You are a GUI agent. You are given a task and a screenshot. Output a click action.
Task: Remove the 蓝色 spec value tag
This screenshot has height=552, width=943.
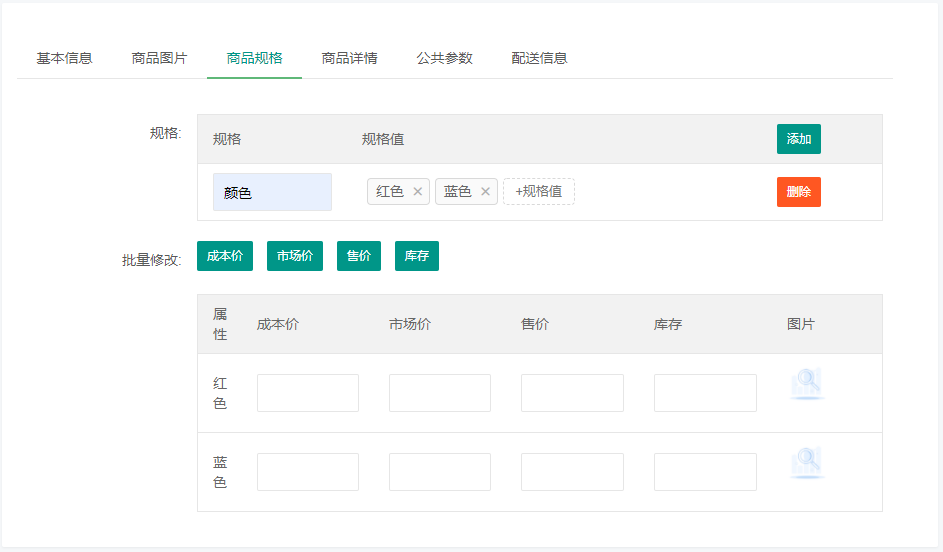click(x=485, y=192)
